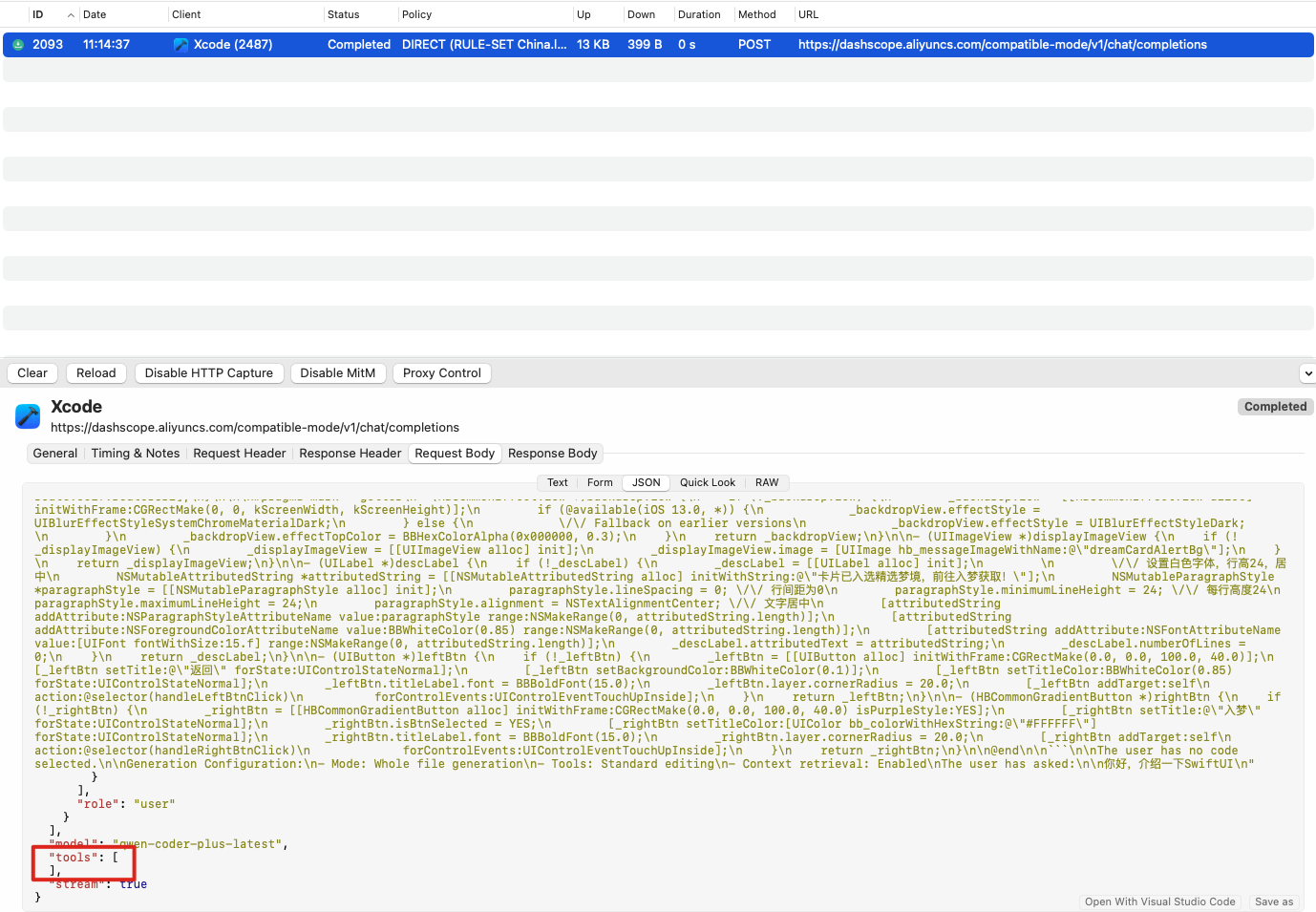Select the JSON body view

point(647,483)
